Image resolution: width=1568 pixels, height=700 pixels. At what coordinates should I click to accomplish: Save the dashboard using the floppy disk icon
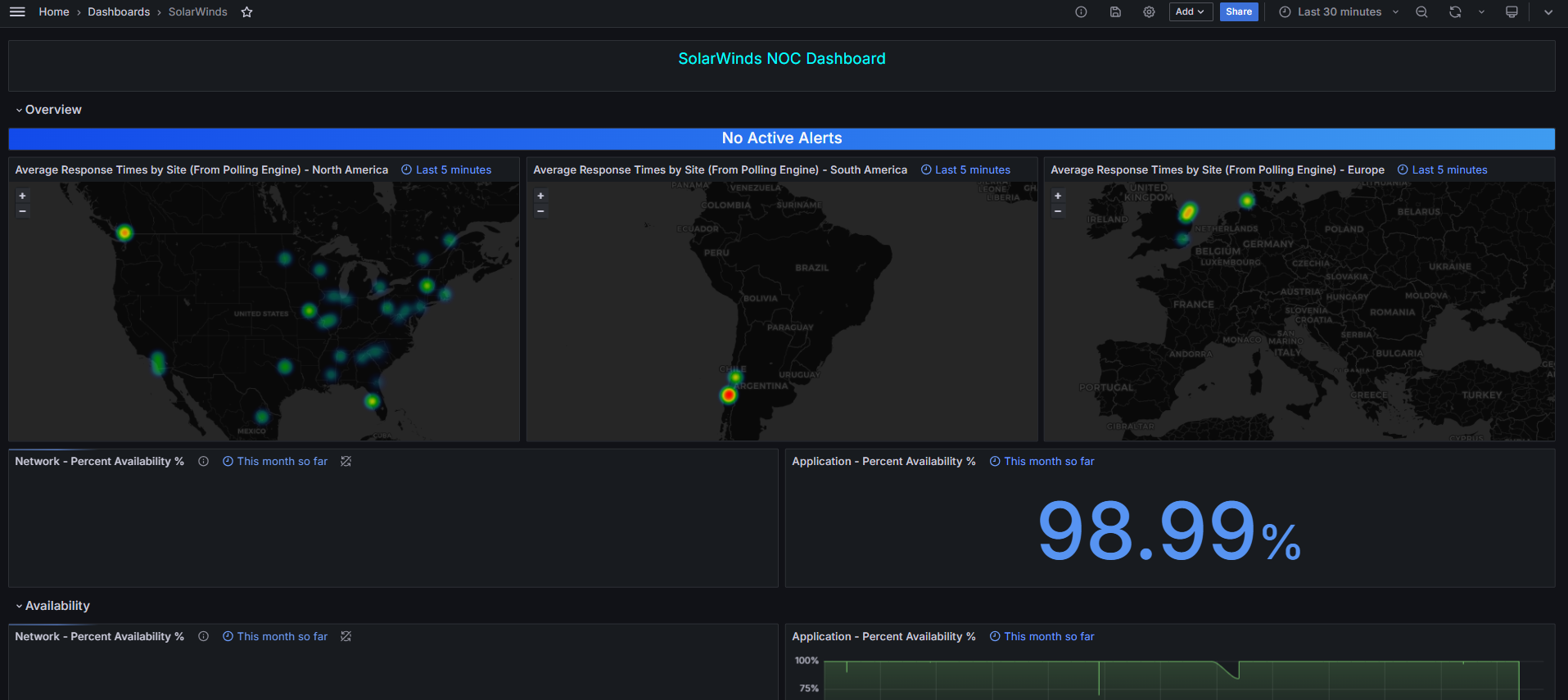pos(1115,12)
